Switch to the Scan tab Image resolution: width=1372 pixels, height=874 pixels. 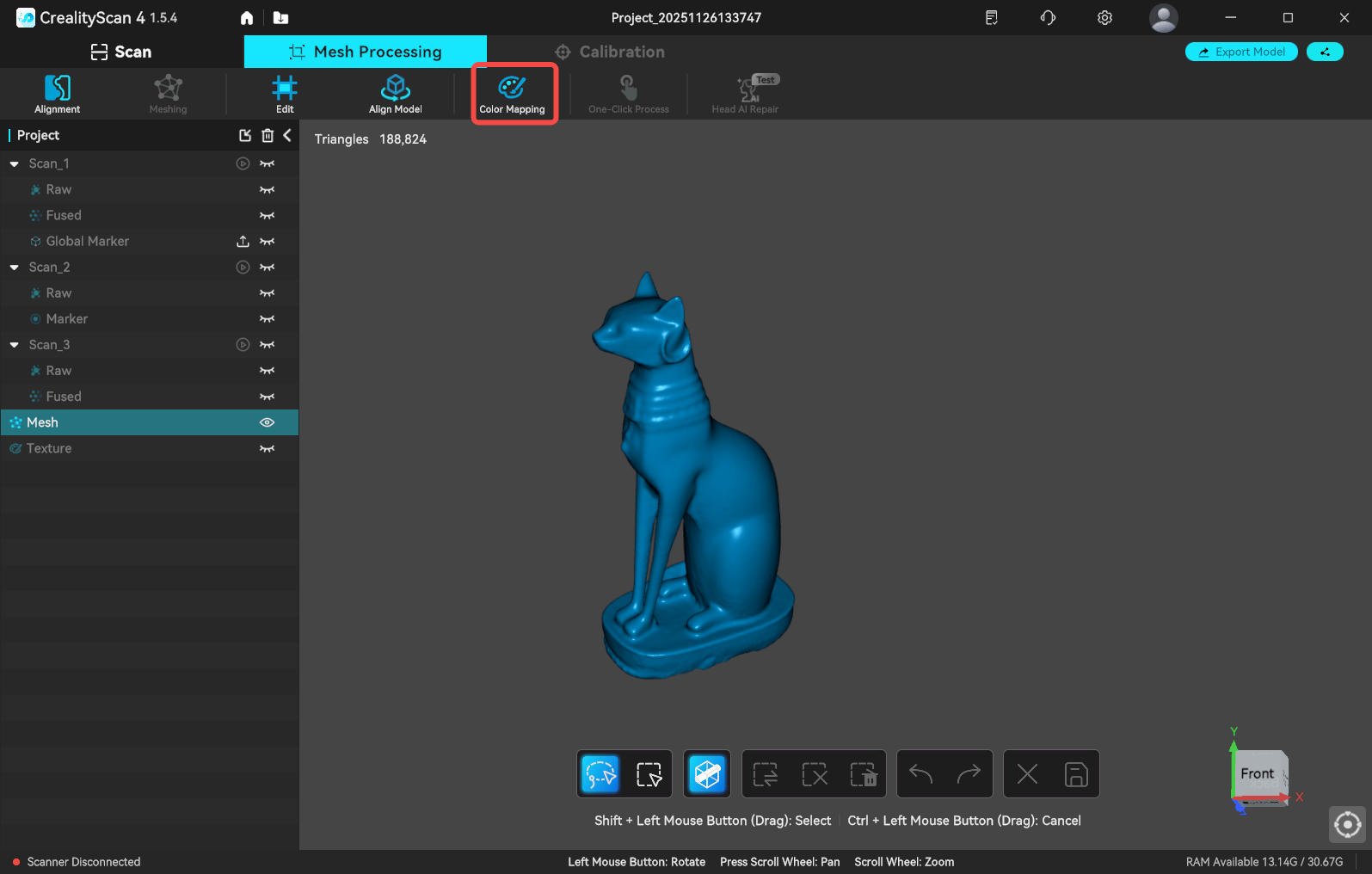click(x=121, y=52)
